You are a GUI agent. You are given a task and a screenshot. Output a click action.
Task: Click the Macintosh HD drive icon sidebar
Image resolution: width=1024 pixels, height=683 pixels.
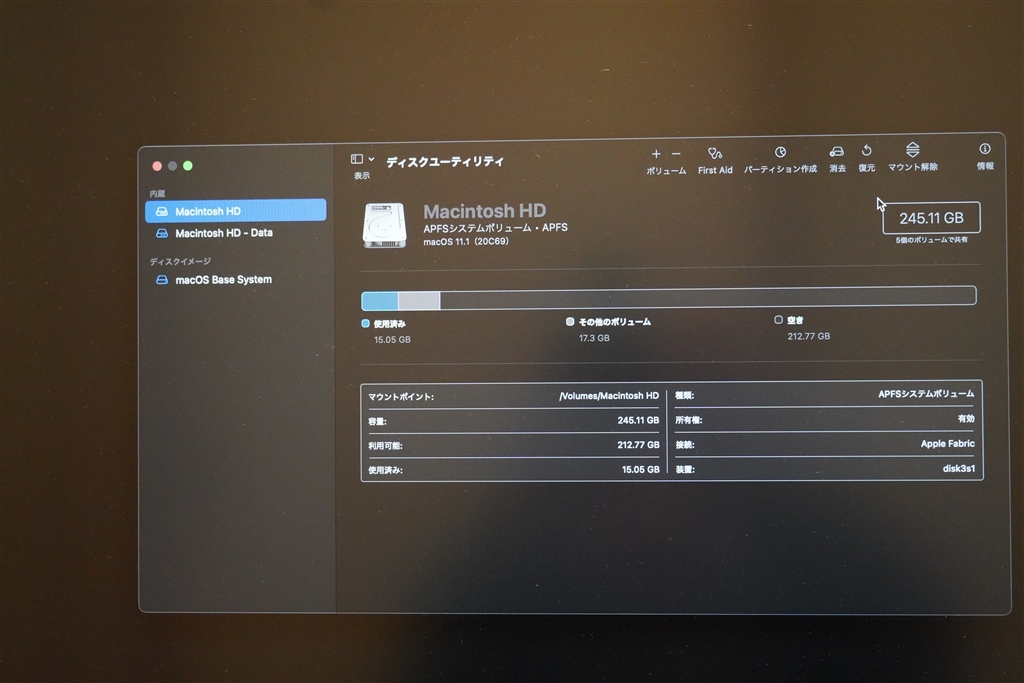(161, 212)
